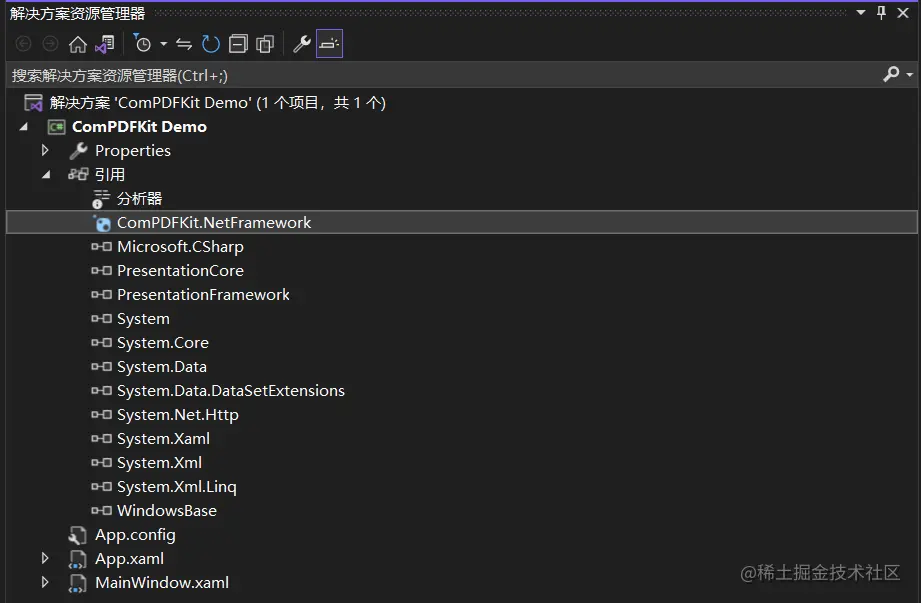Expand the App.xaml file node

tap(45, 559)
